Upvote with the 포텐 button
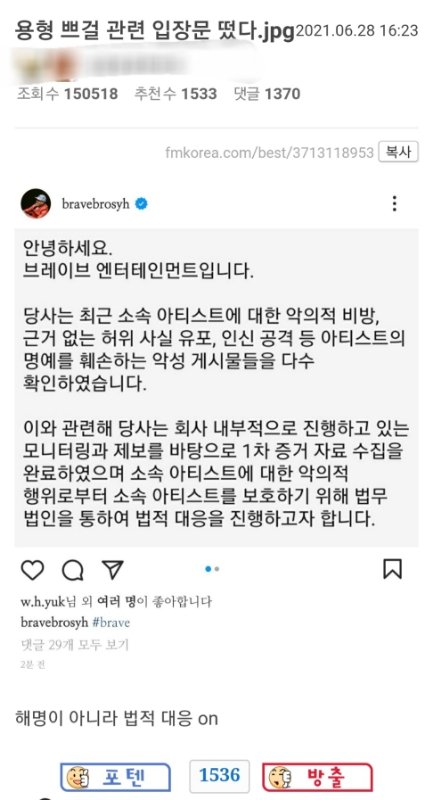Image resolution: width=433 pixels, height=800 pixels. click(x=115, y=777)
